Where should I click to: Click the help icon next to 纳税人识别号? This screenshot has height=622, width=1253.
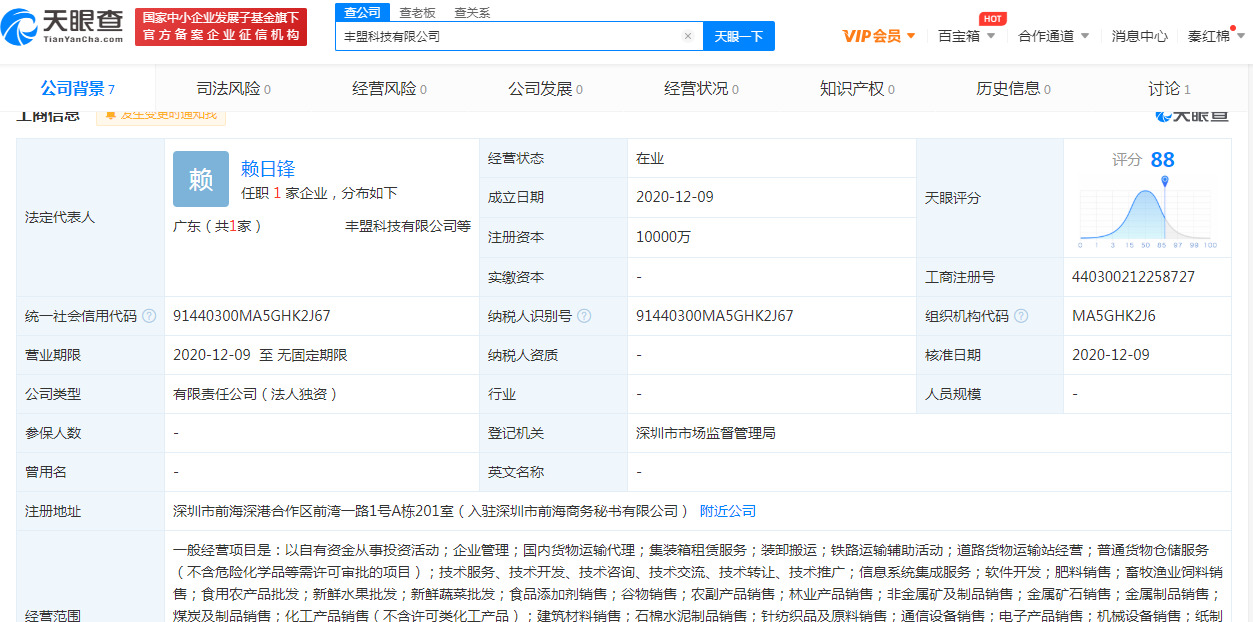click(x=584, y=316)
